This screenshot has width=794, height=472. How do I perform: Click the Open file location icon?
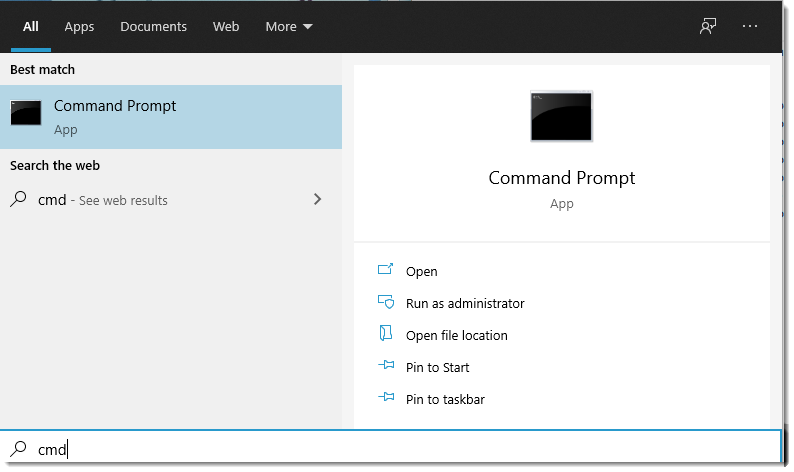click(x=386, y=335)
